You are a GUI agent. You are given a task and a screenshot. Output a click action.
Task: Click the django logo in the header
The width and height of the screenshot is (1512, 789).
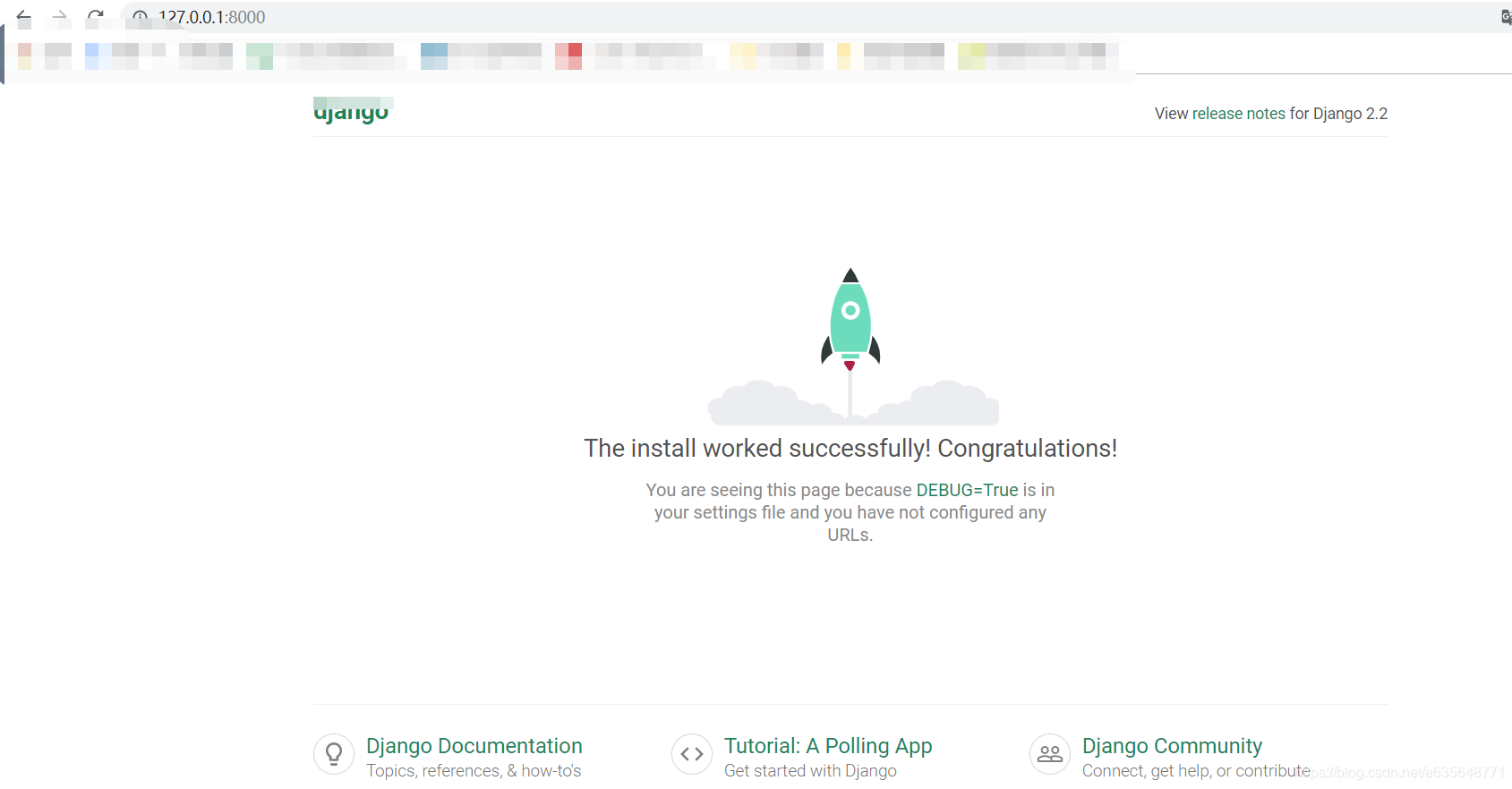coord(352,110)
